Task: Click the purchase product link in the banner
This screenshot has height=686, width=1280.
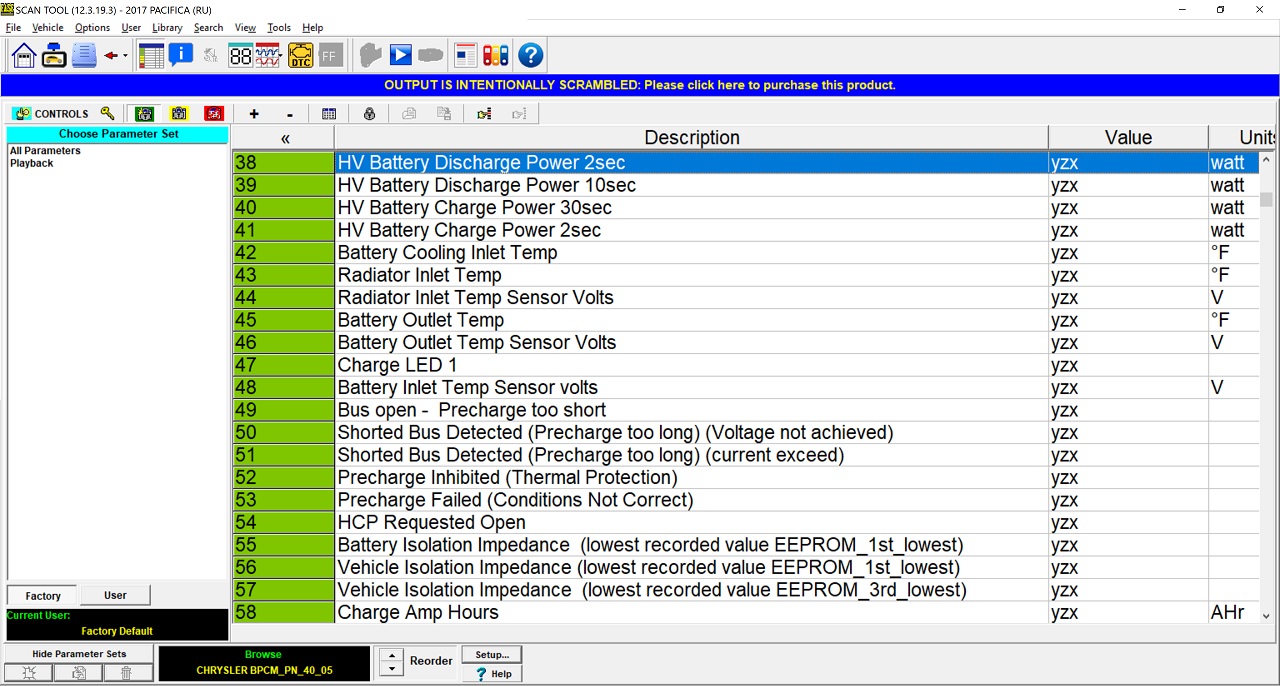Action: click(640, 84)
